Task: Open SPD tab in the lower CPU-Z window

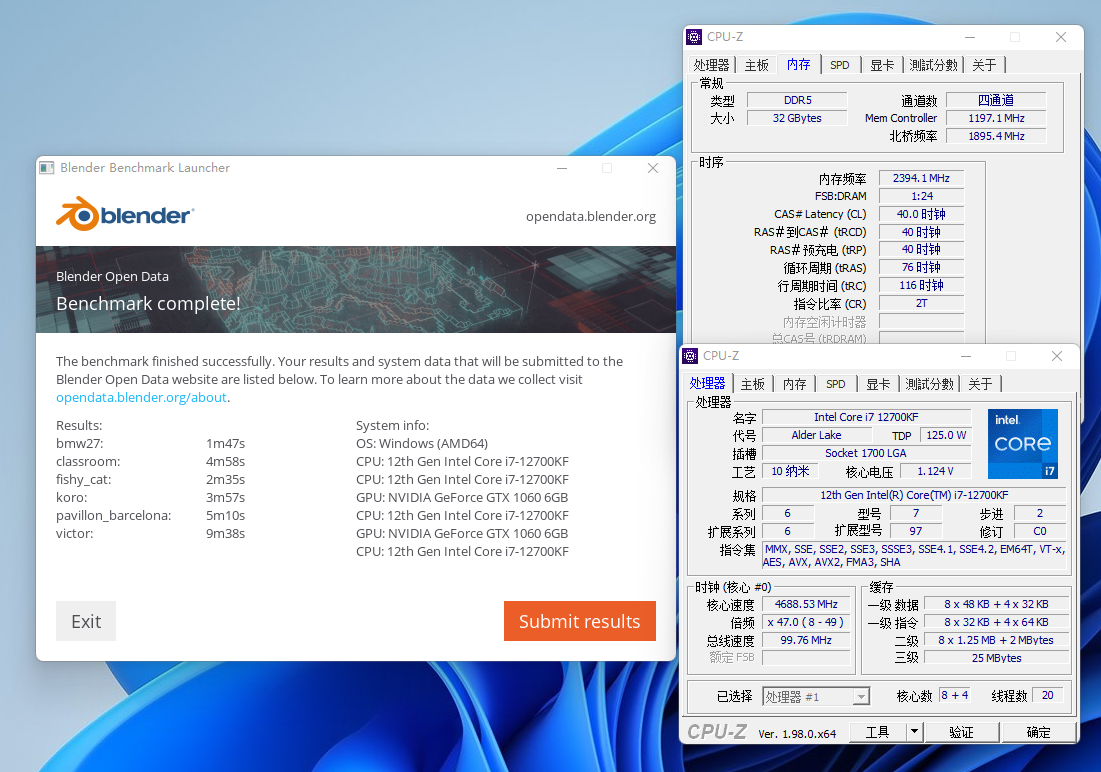Action: click(836, 384)
